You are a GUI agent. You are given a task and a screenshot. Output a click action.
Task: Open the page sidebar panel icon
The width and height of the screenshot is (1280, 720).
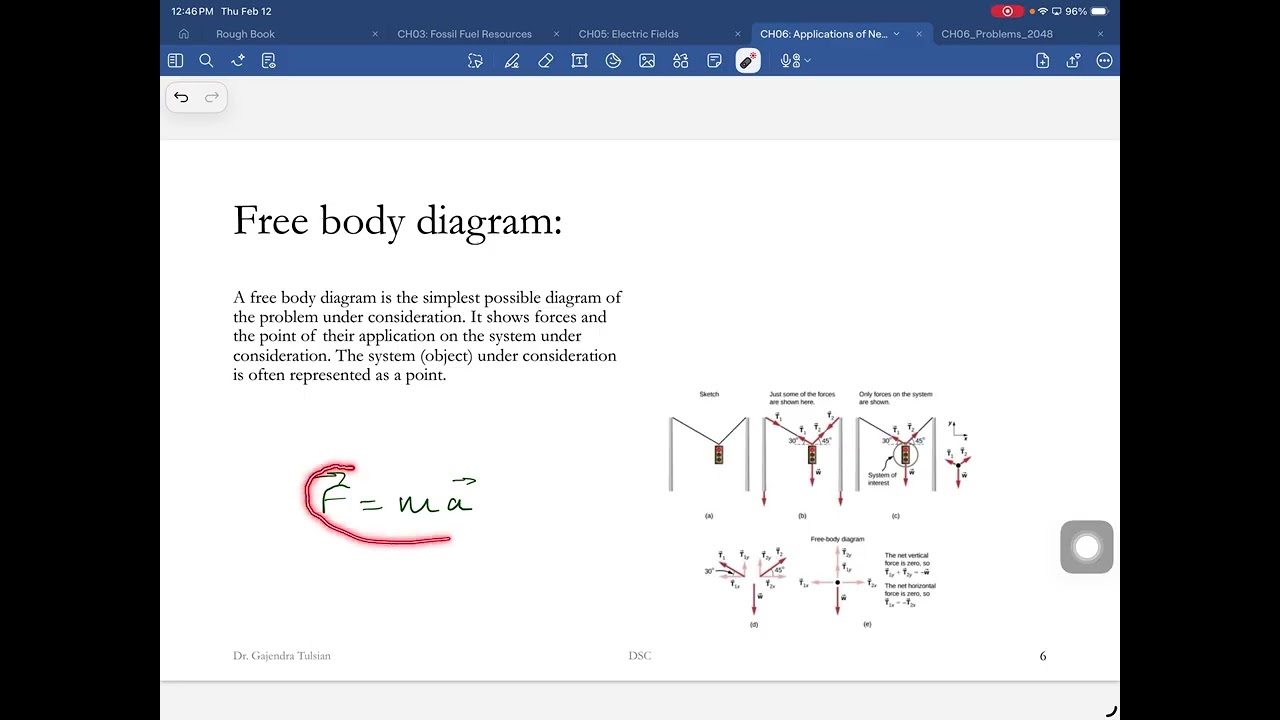coord(176,61)
